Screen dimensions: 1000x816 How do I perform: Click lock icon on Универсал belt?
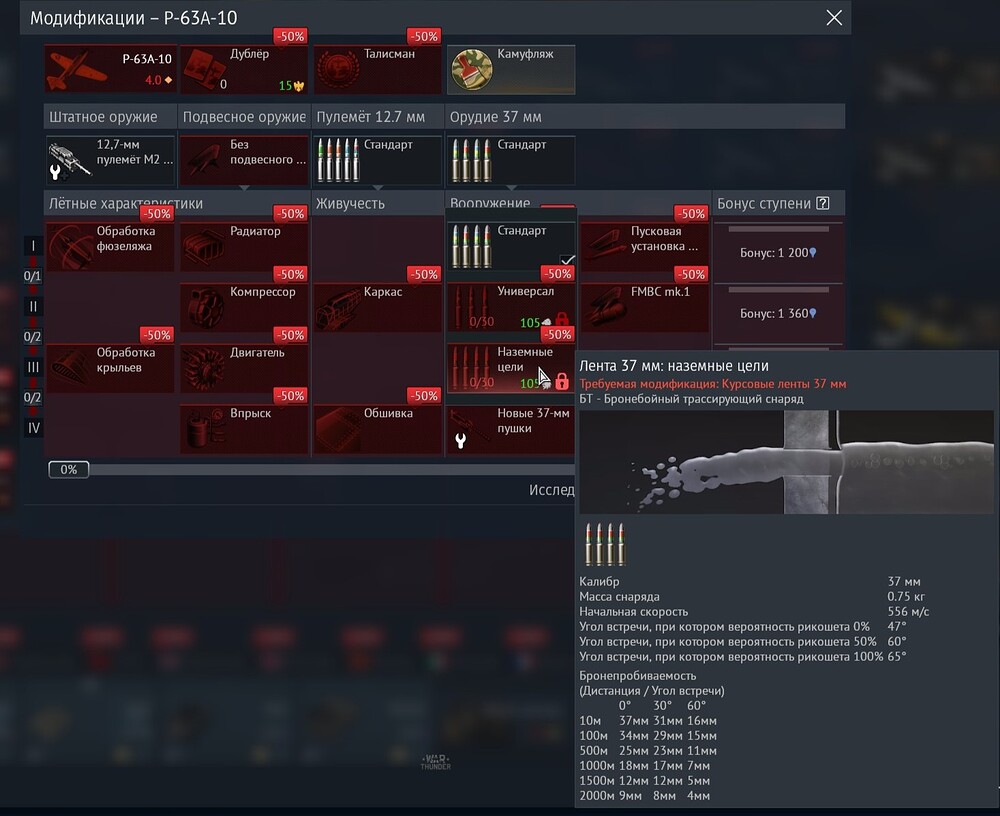(562, 320)
